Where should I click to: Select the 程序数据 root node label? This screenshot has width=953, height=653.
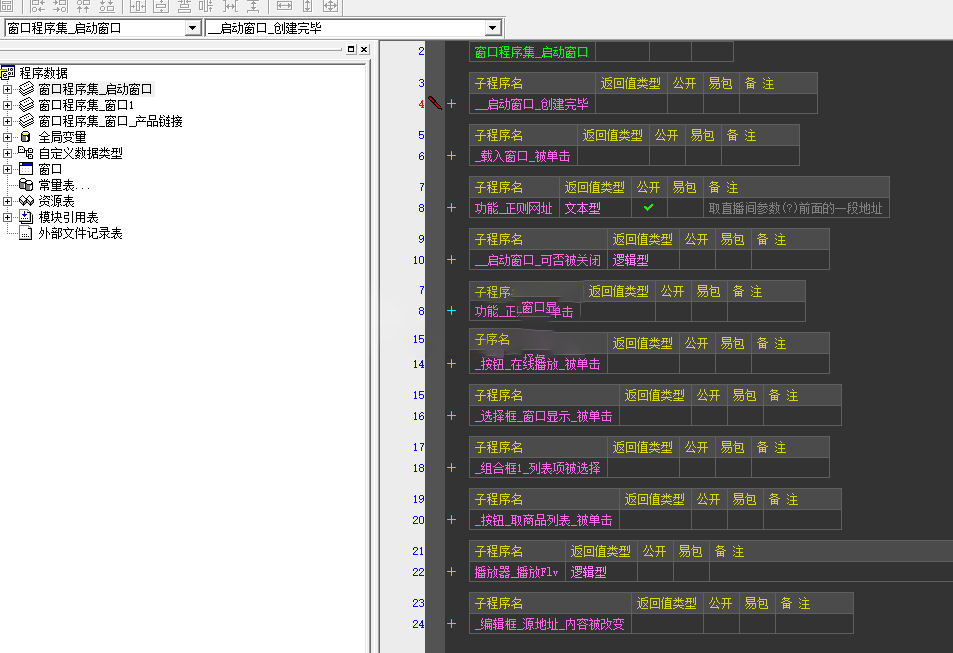[x=43, y=73]
